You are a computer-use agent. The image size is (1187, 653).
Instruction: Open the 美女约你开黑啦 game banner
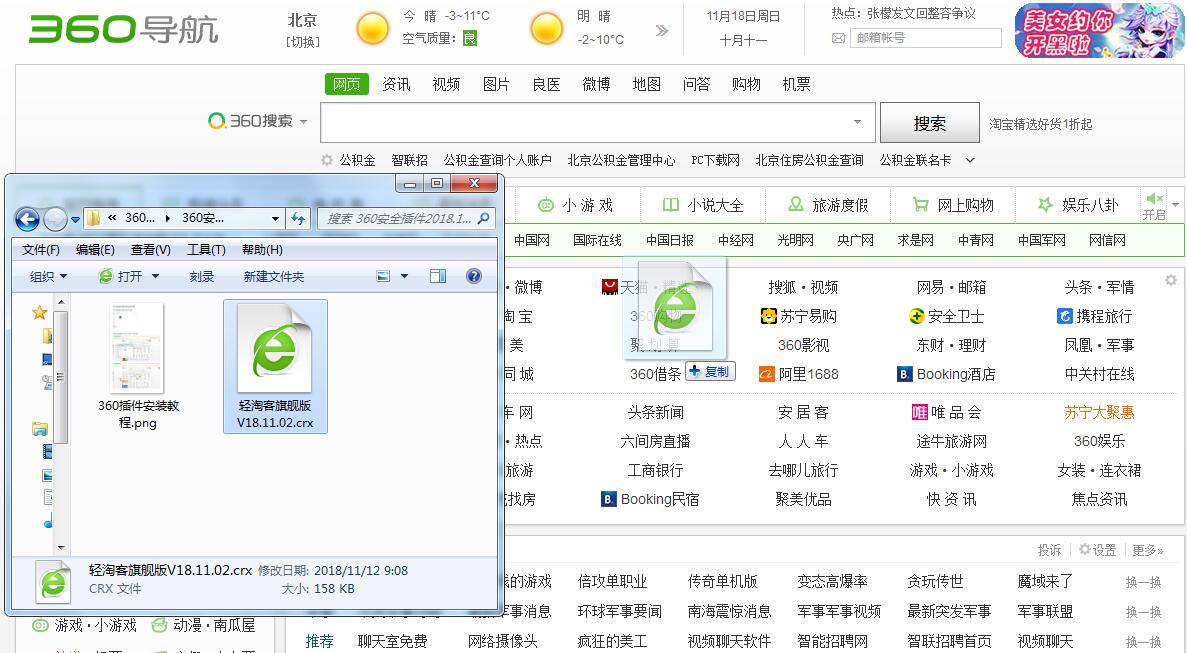pyautogui.click(x=1100, y=30)
